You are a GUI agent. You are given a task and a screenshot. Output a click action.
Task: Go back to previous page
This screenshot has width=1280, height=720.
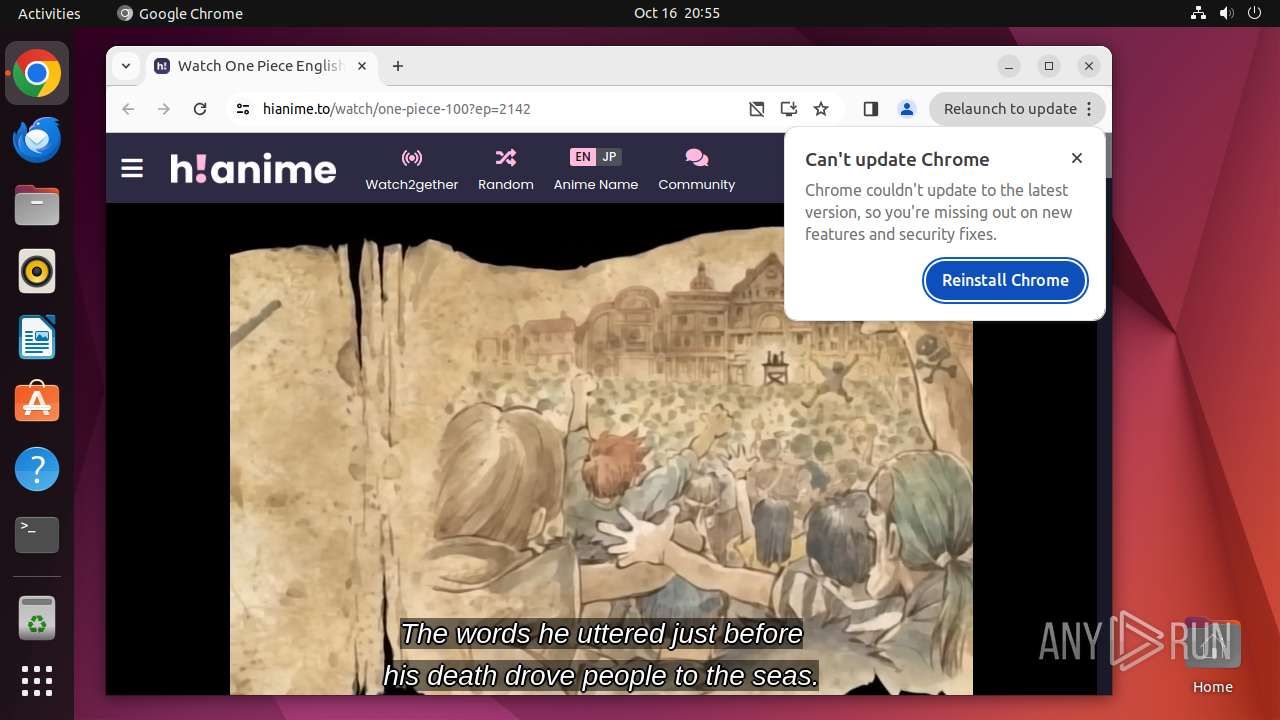click(x=128, y=109)
